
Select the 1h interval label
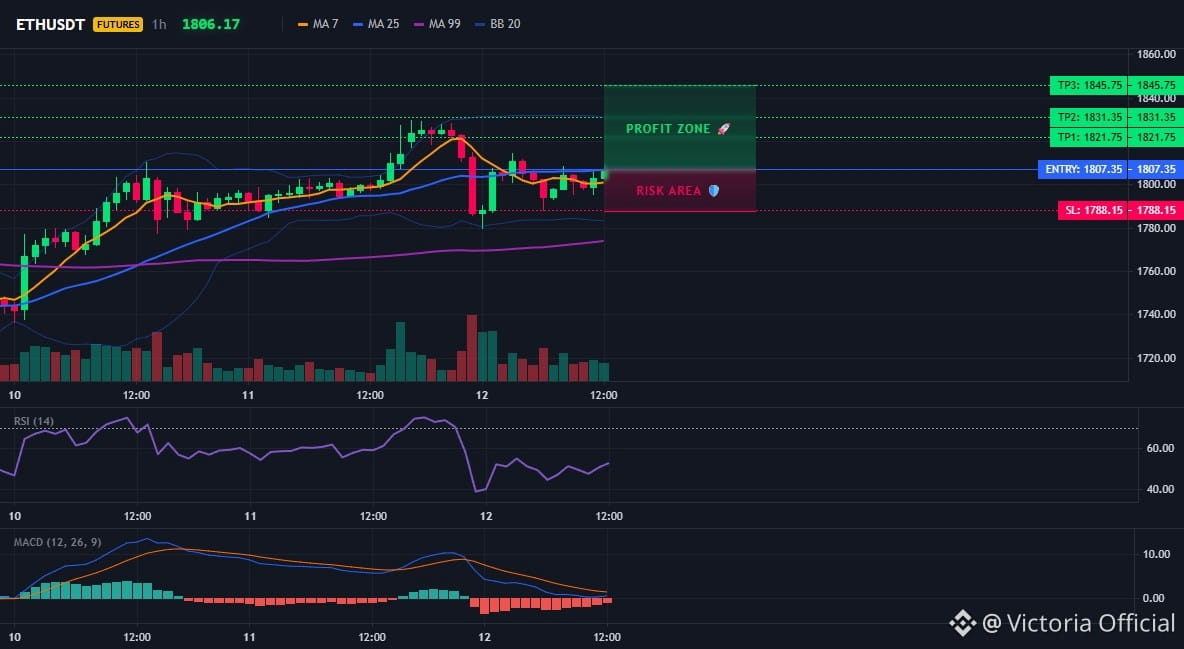pos(159,24)
